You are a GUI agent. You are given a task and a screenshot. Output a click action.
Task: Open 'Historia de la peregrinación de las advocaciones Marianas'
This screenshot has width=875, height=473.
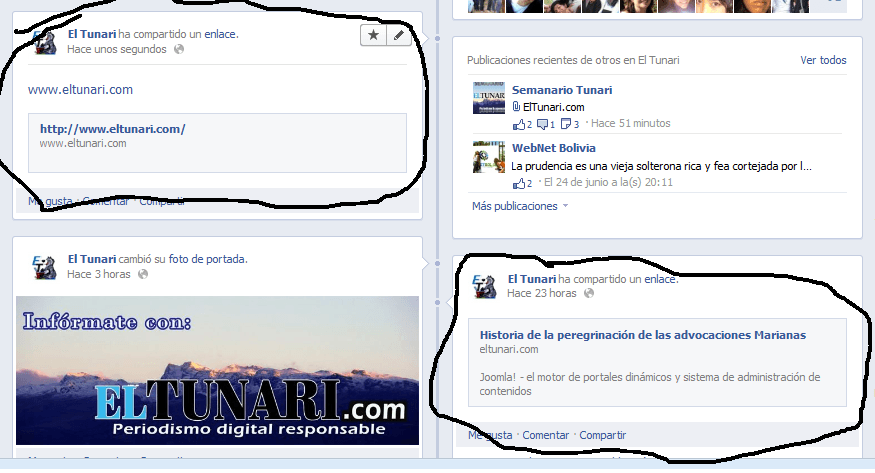[x=643, y=335]
